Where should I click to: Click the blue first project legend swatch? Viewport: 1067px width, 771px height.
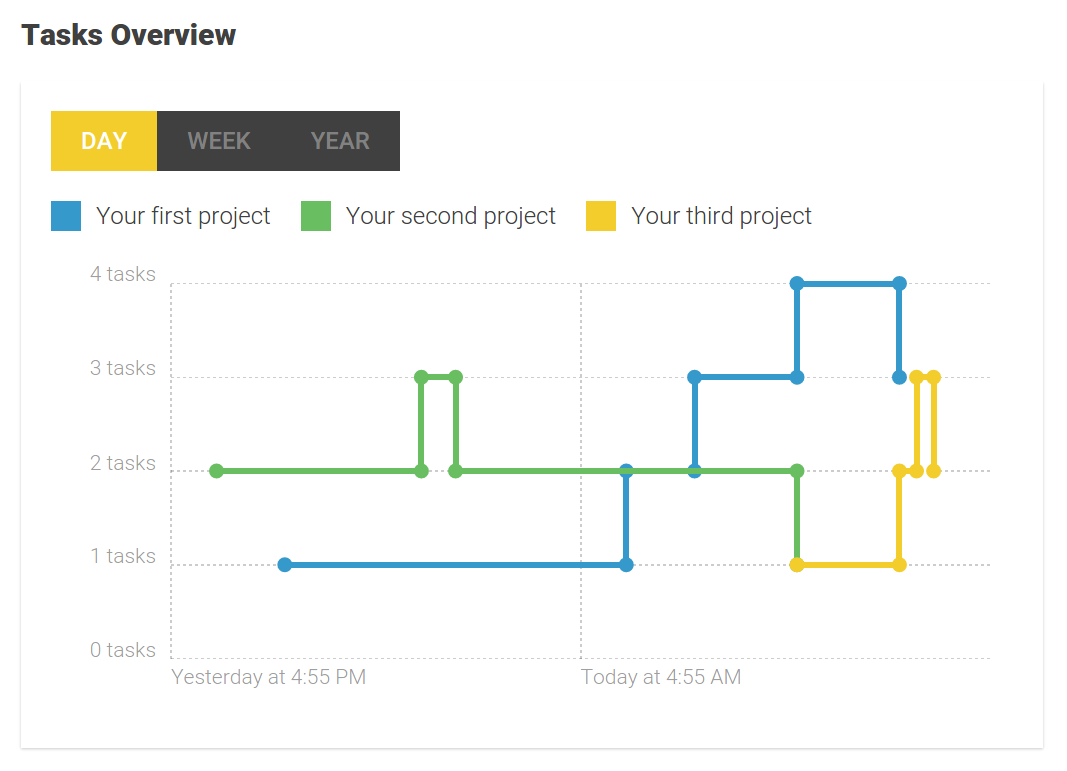tap(66, 216)
